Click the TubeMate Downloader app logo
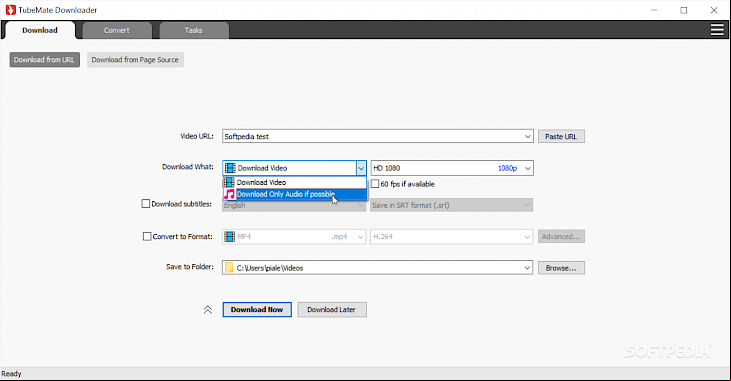This screenshot has height=381, width=731. [11, 10]
